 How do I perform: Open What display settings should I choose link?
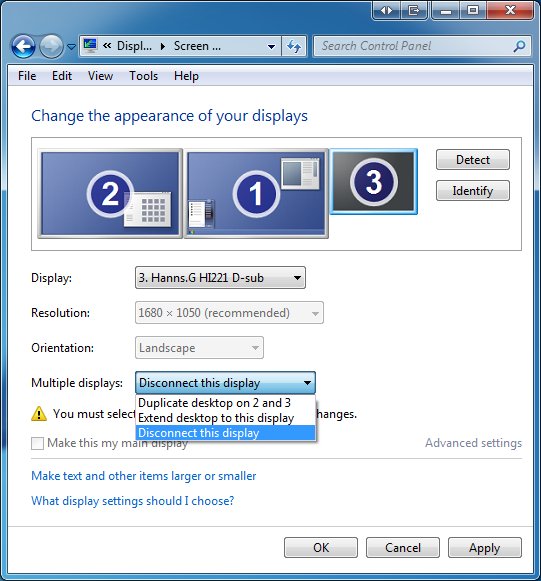133,501
